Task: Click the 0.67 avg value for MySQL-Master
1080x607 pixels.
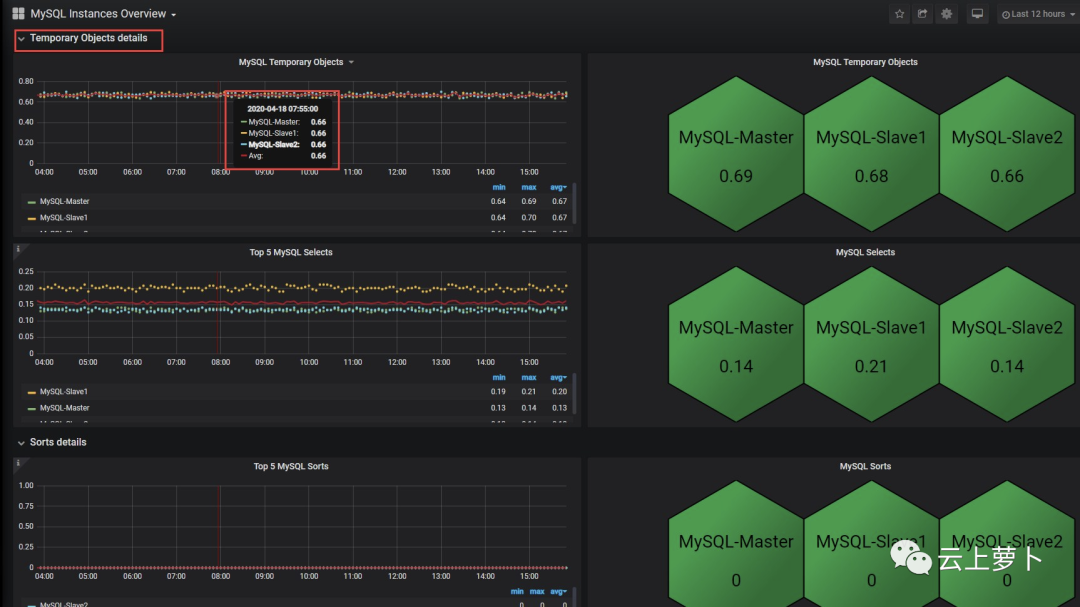Action: pos(559,201)
